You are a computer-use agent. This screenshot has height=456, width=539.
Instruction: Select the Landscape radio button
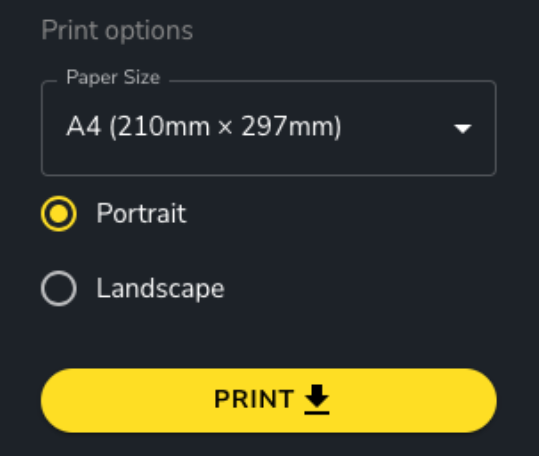point(59,288)
